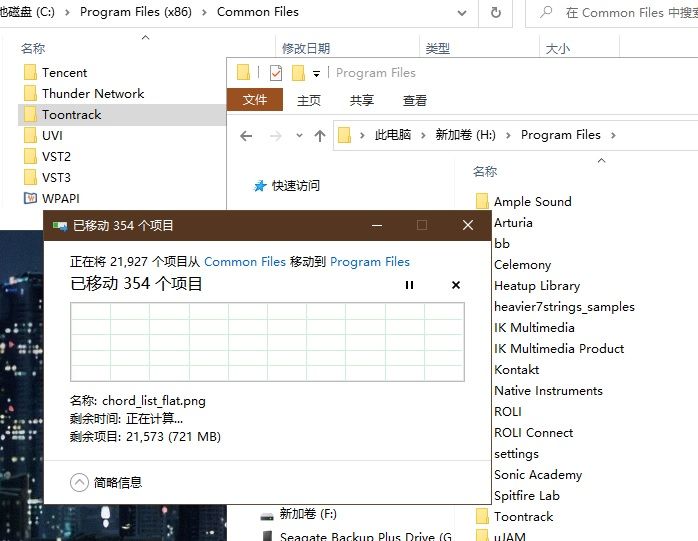Go back in Program Files window
This screenshot has width=698, height=541.
click(x=246, y=136)
